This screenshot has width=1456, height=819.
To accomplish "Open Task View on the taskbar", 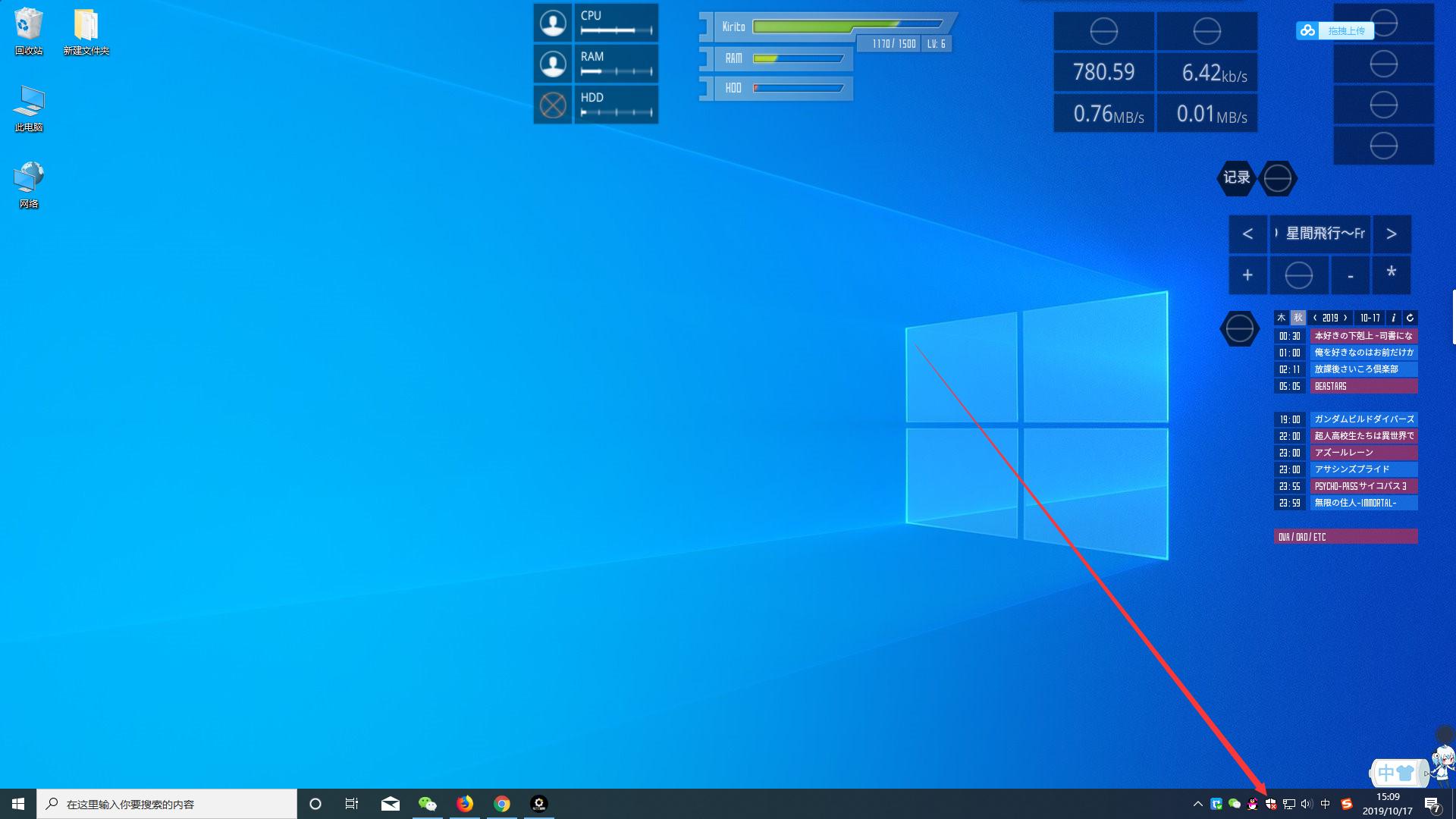I will tap(352, 804).
